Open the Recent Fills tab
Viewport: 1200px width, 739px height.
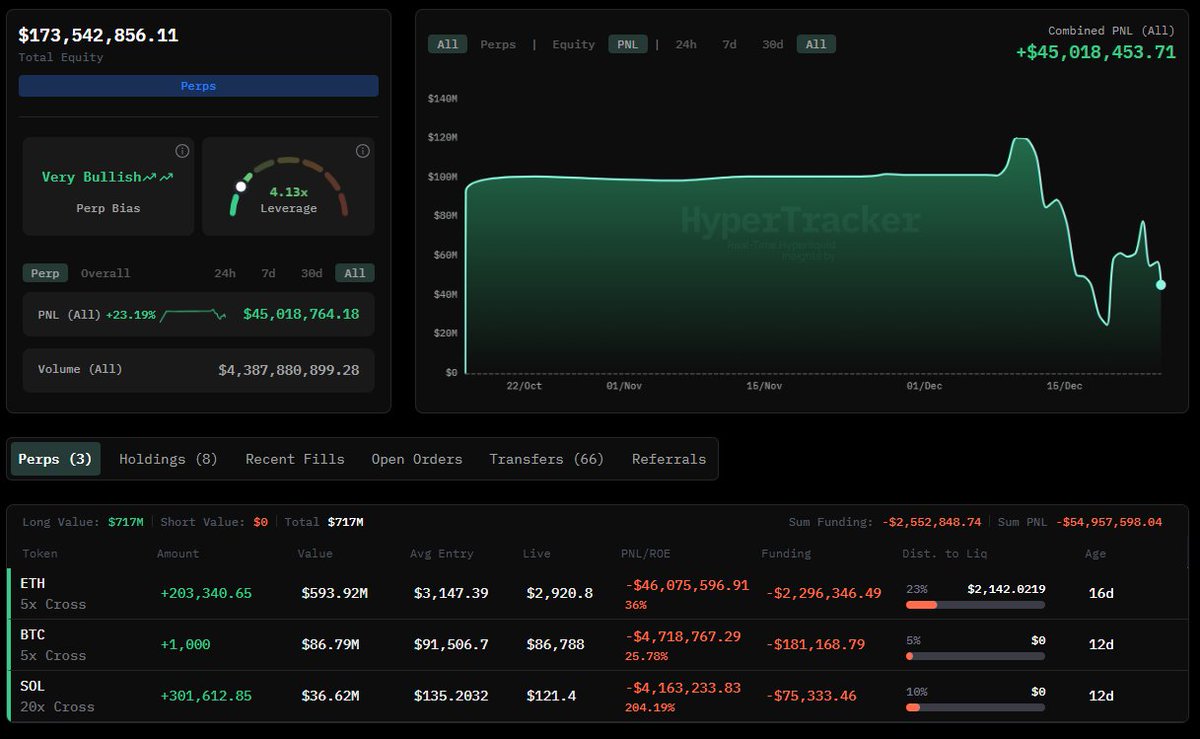coord(295,459)
